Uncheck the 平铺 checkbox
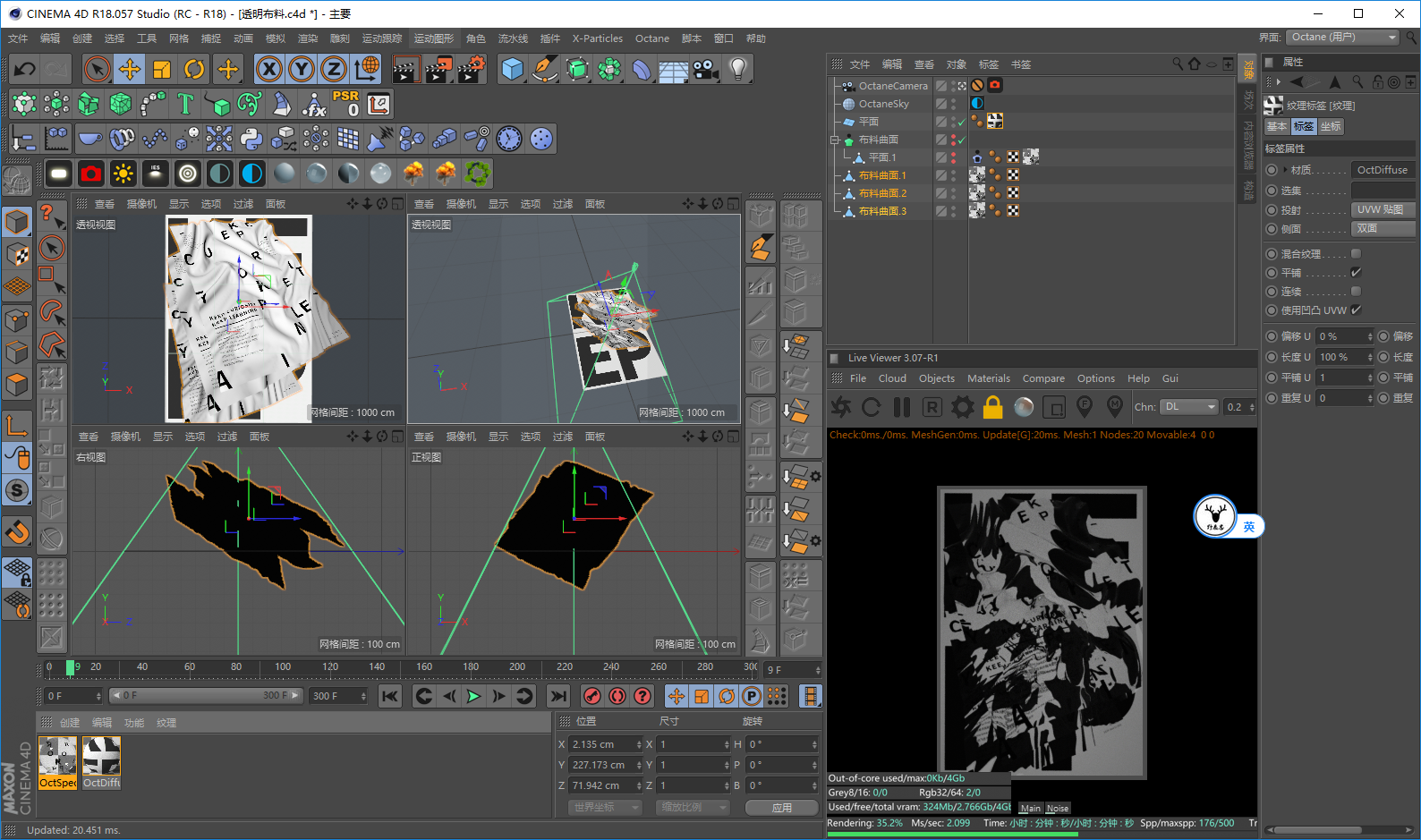This screenshot has width=1421, height=840. point(1356,273)
